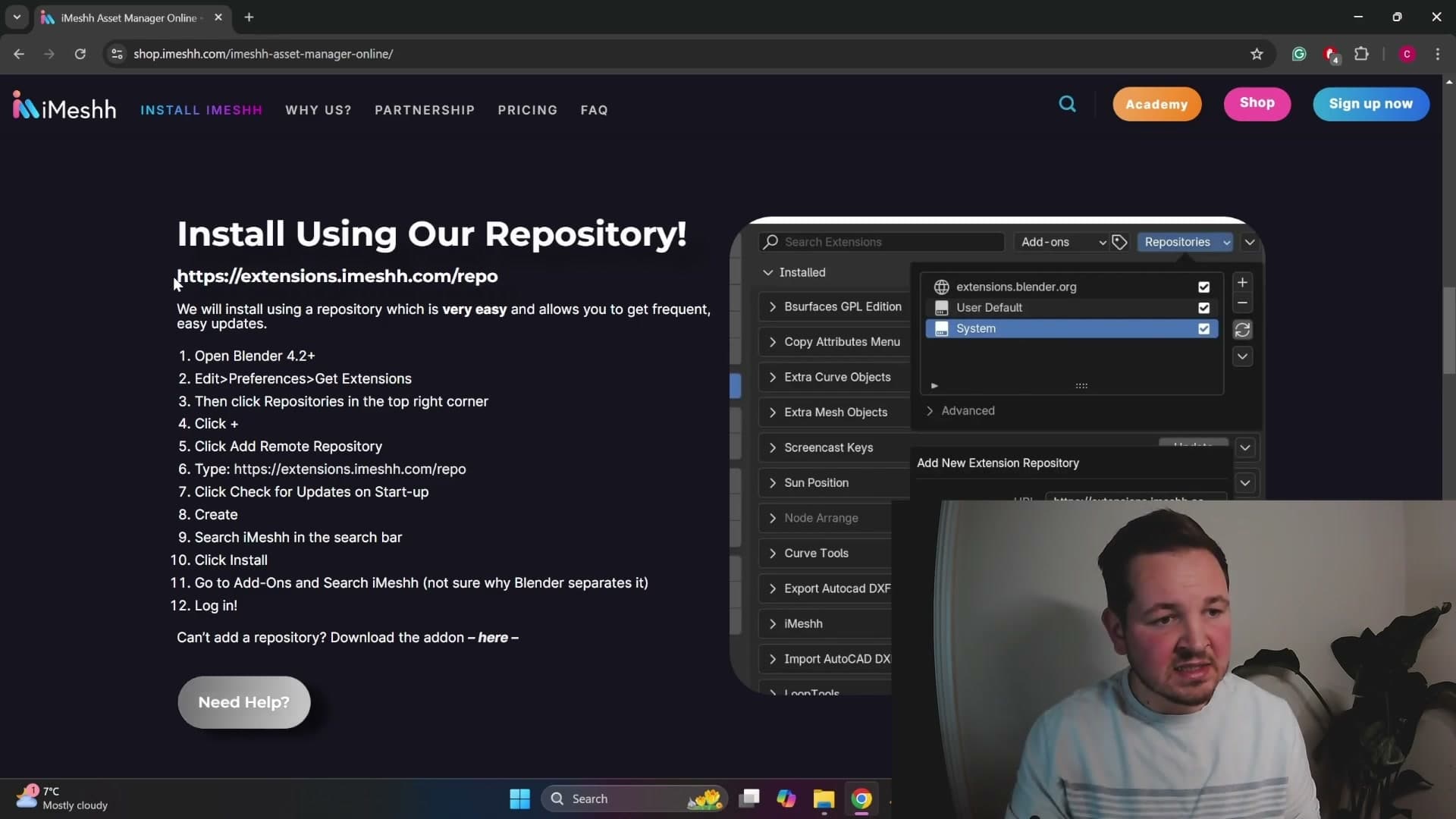Open the dropdown arrow right of Repositories

[1250, 242]
